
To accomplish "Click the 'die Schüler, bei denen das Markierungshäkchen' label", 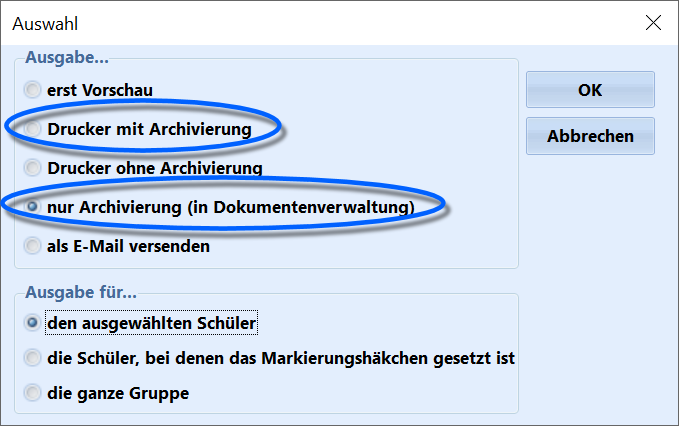I will coord(281,358).
